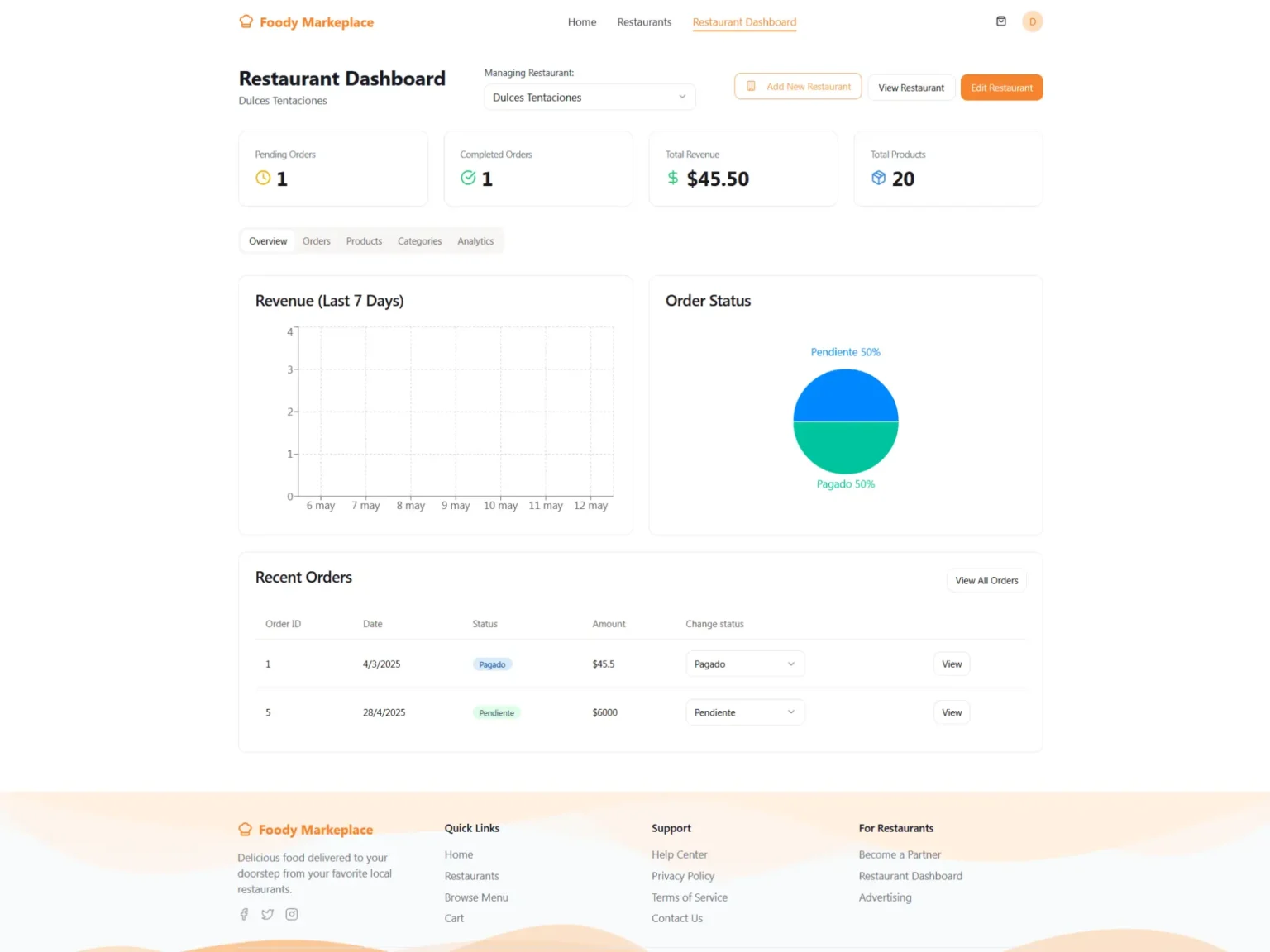1270x952 pixels.
Task: Click the Foody Marketplace chef hat logo
Action: click(x=246, y=21)
